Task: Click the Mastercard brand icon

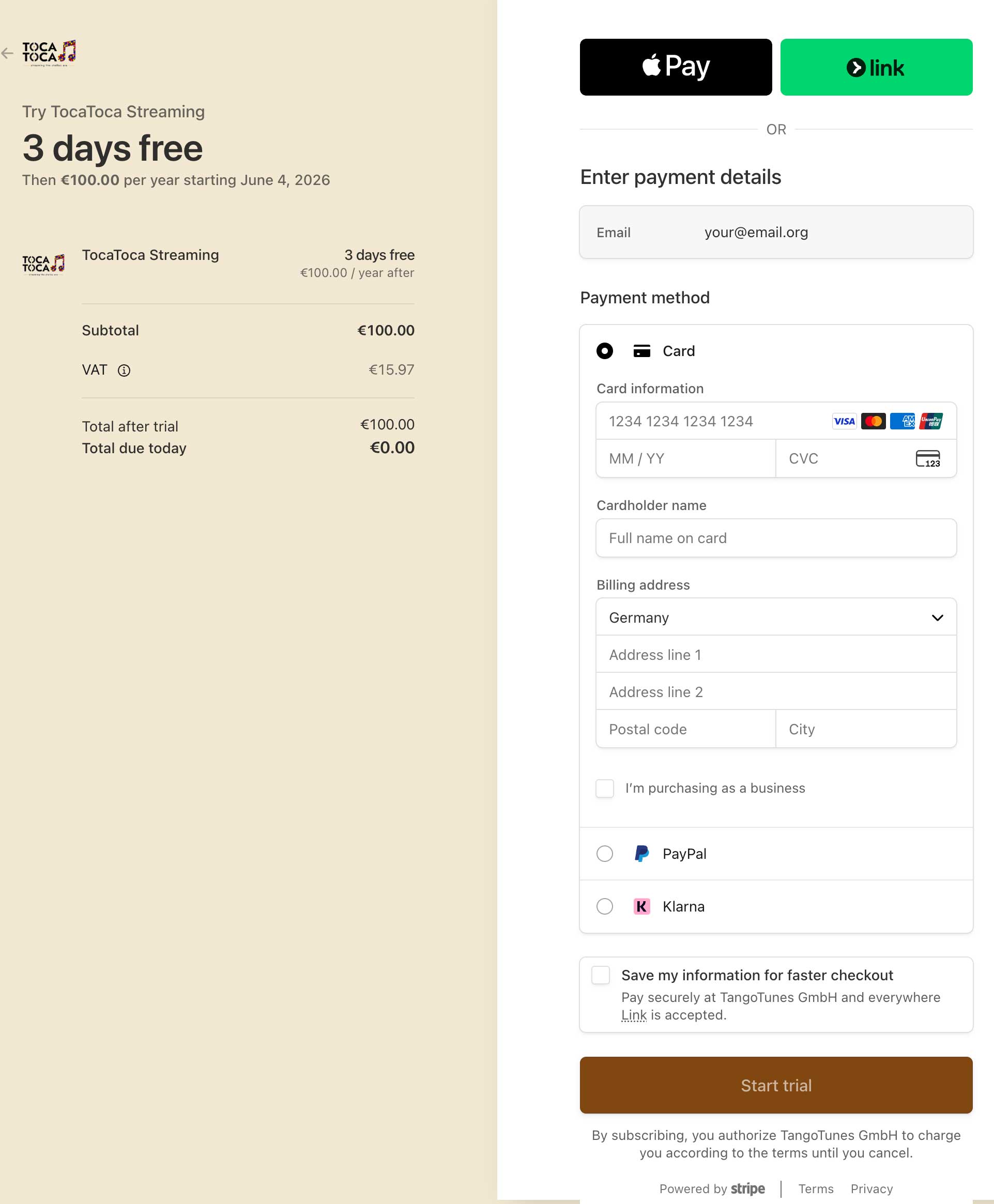Action: (x=873, y=421)
